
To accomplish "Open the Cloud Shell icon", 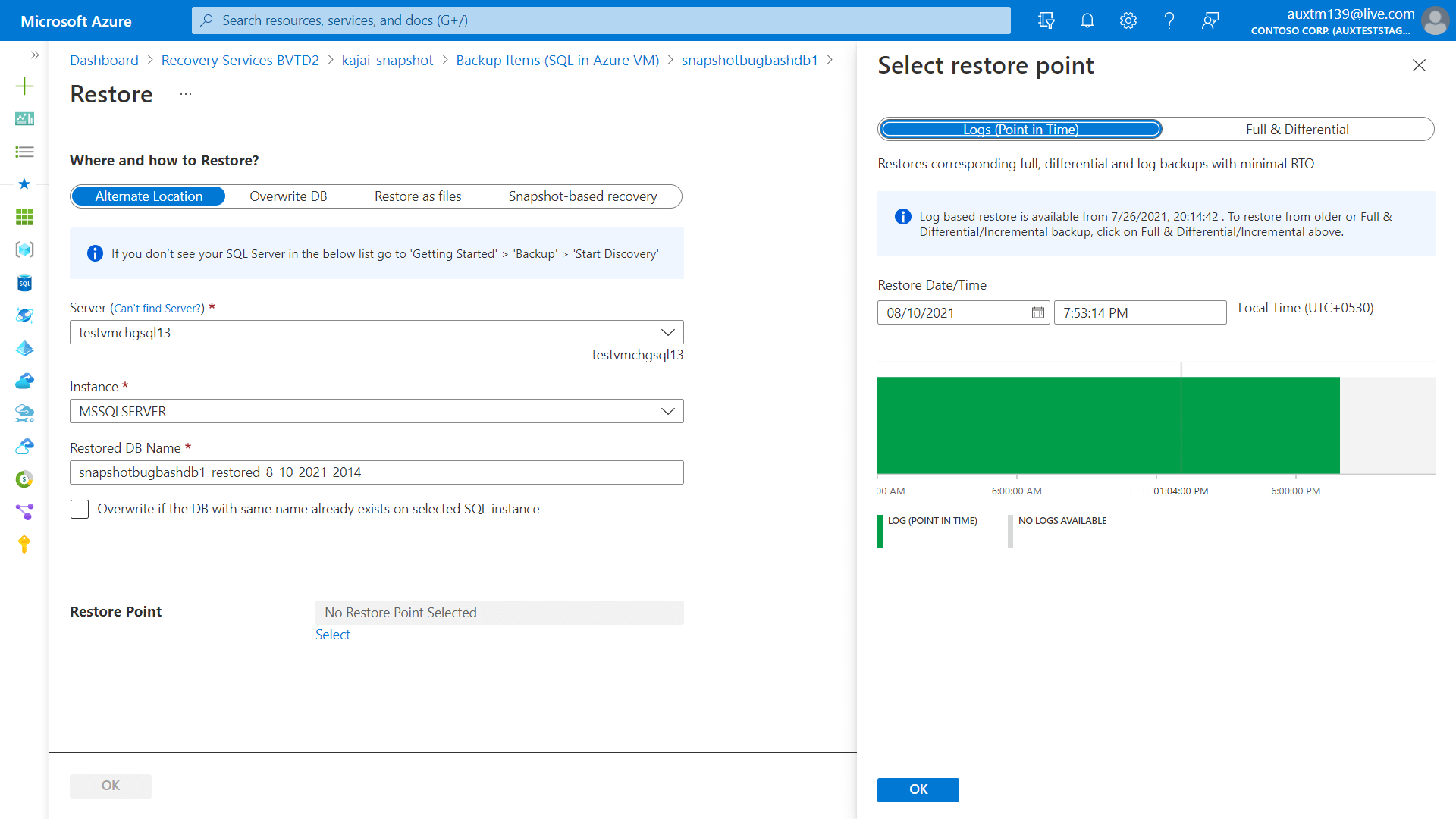I will pyautogui.click(x=1046, y=20).
